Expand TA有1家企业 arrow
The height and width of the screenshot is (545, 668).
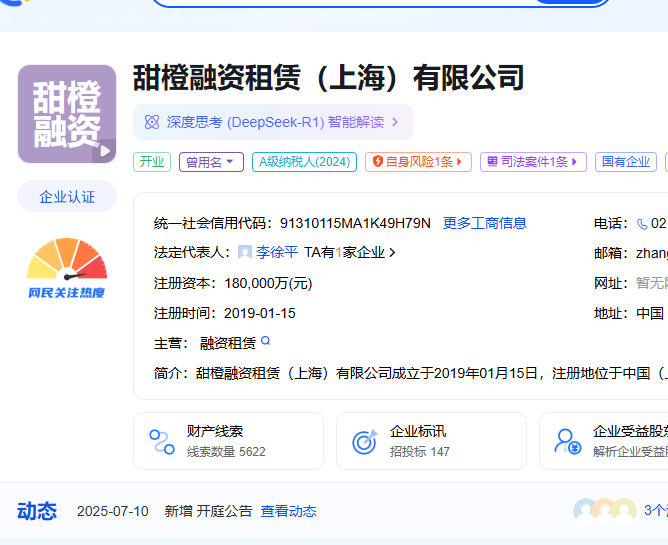[x=392, y=253]
